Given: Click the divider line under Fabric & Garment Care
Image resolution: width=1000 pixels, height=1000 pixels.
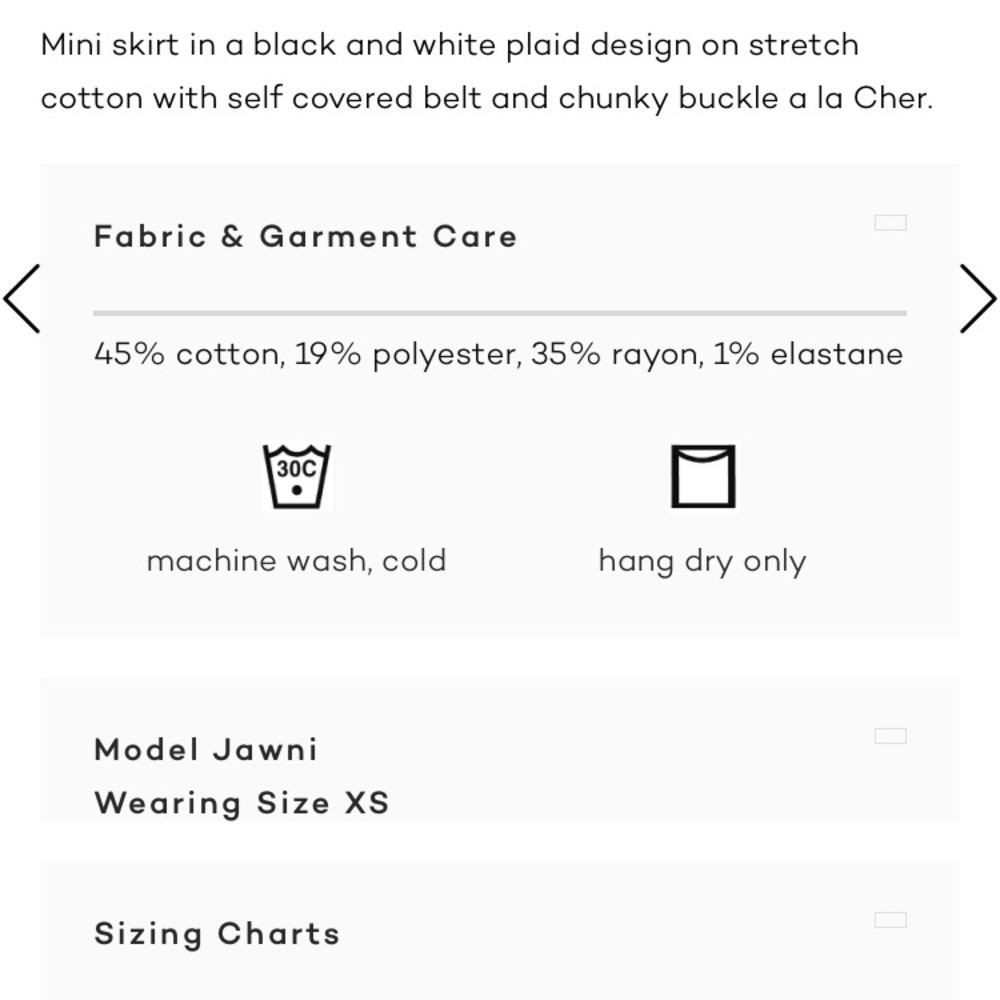Looking at the screenshot, I should point(500,313).
